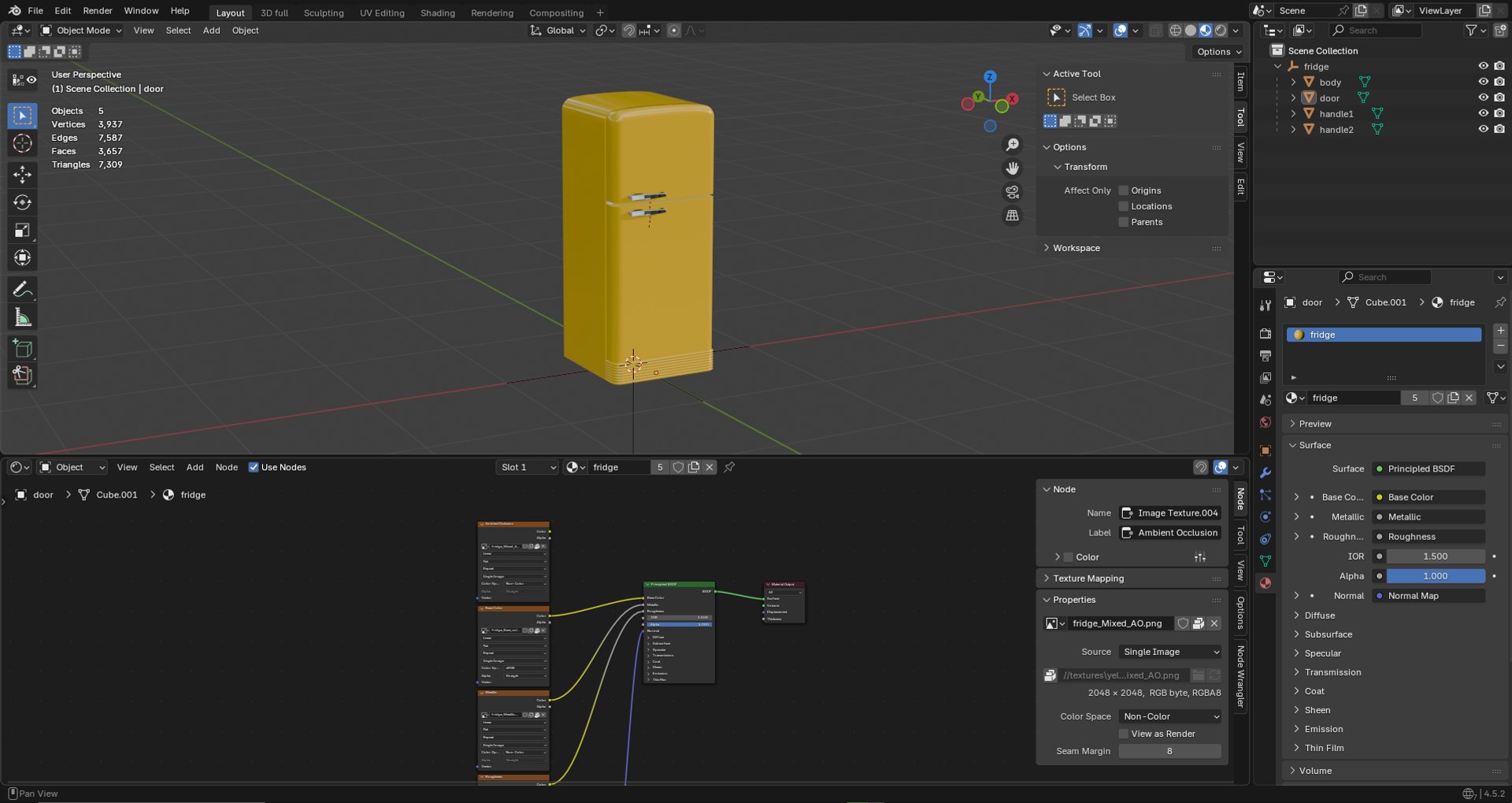Select the Measure tool

click(x=23, y=317)
